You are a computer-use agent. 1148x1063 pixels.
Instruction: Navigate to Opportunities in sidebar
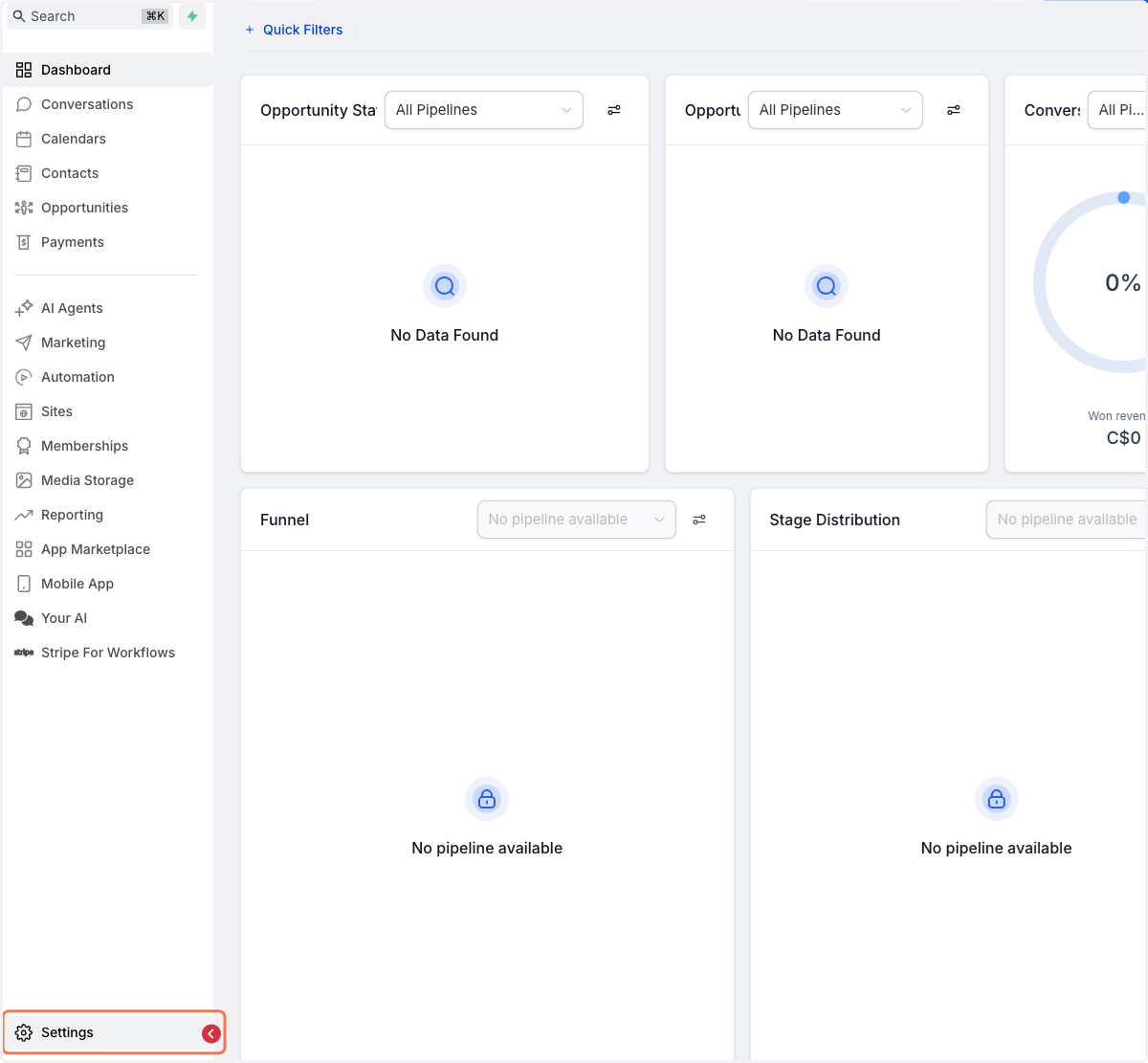(108, 208)
